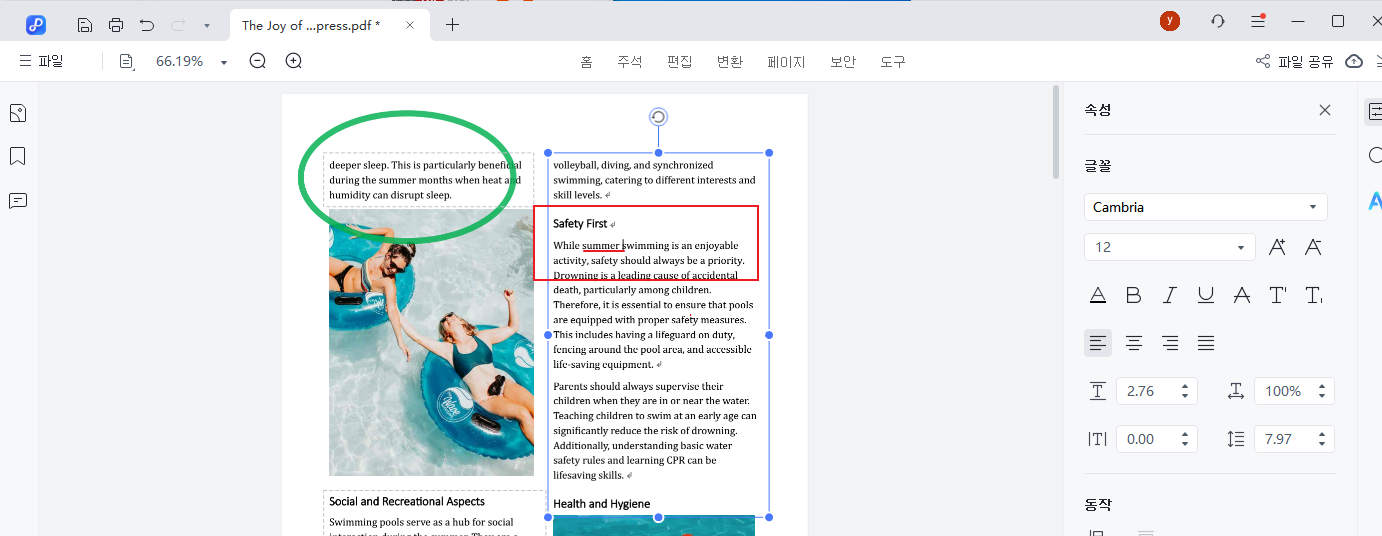Viewport: 1382px width, 536px height.
Task: Zoom in with the plus magnifier
Action: tap(294, 61)
